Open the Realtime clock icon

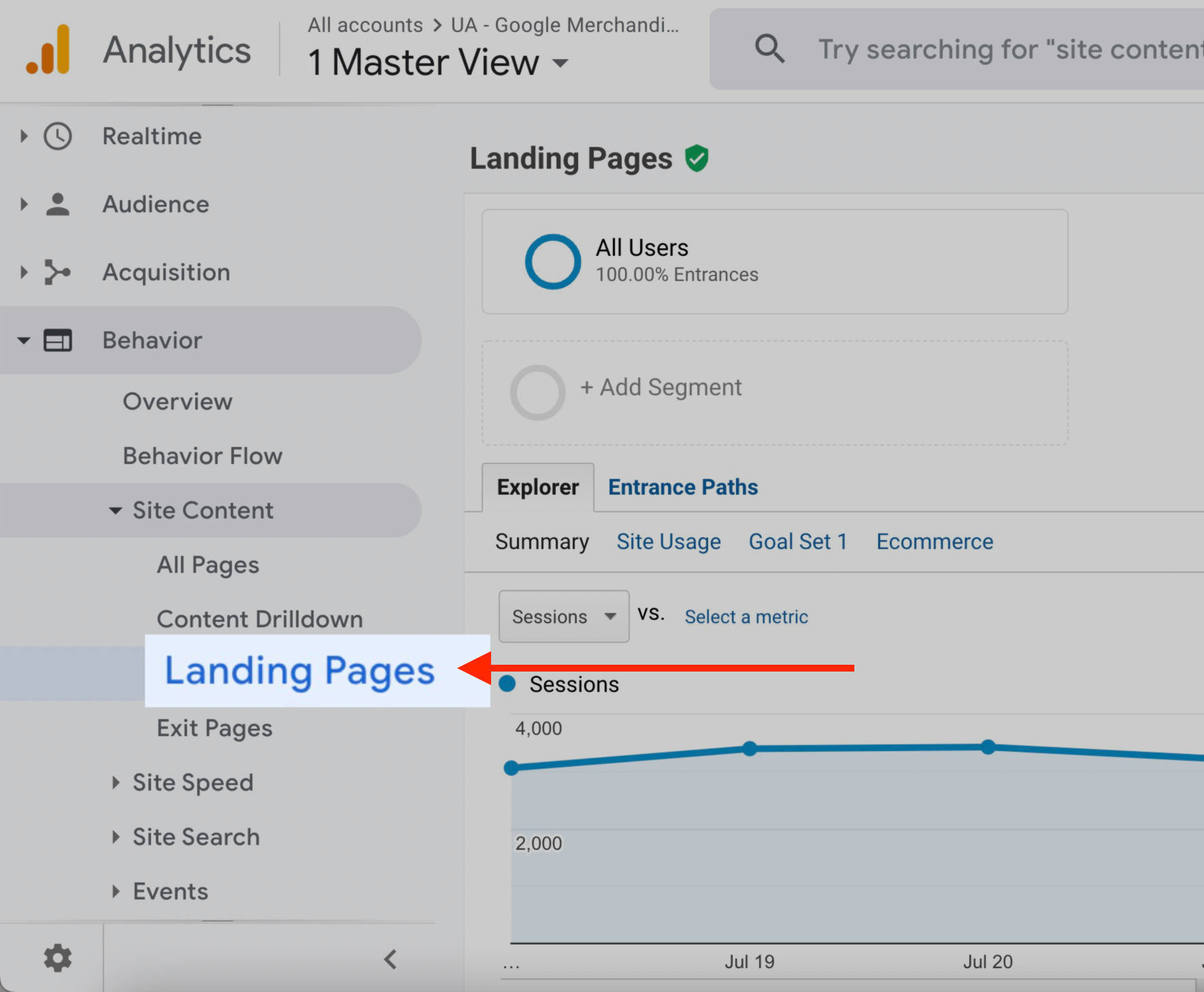58,136
